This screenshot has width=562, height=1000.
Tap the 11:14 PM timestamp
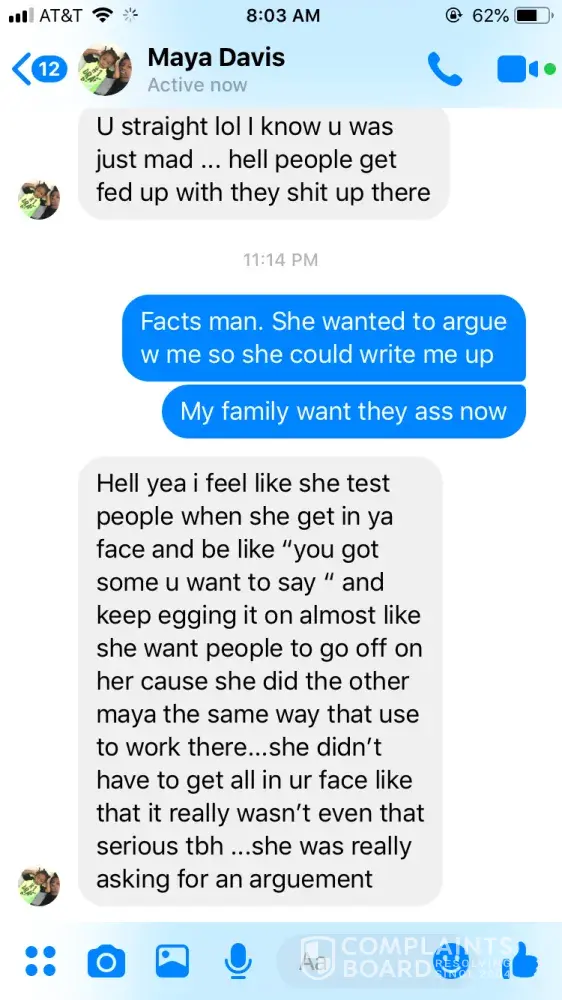click(281, 260)
